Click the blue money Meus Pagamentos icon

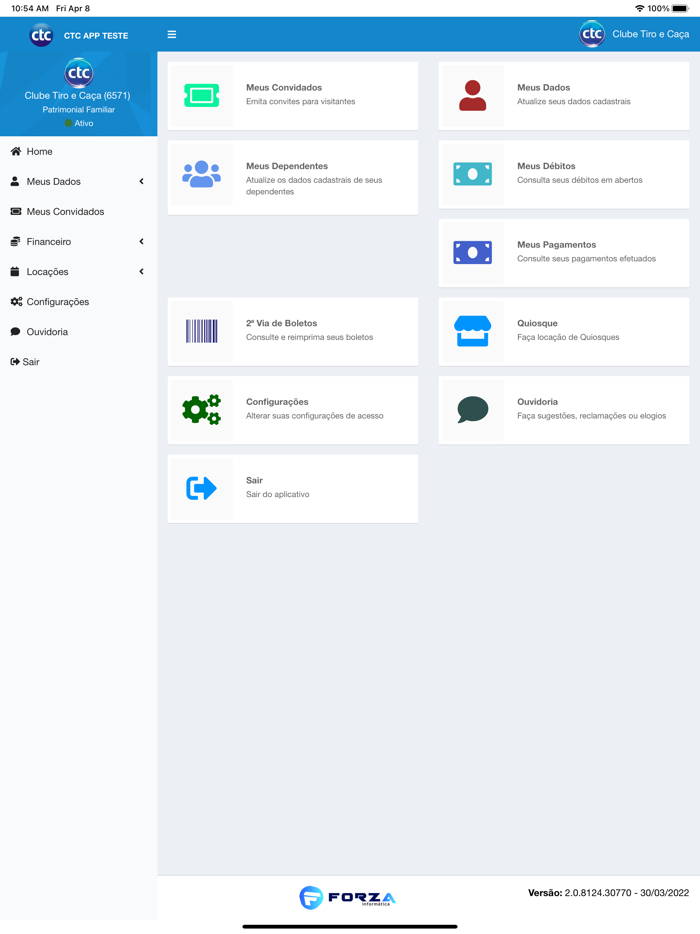(472, 253)
